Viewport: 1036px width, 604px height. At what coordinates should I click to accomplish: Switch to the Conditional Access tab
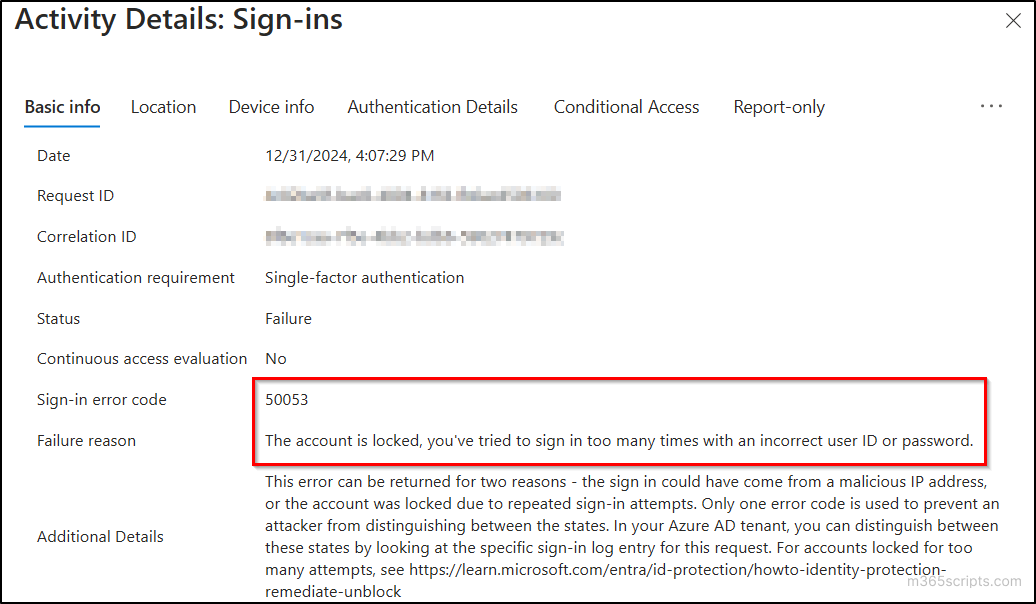tap(626, 107)
